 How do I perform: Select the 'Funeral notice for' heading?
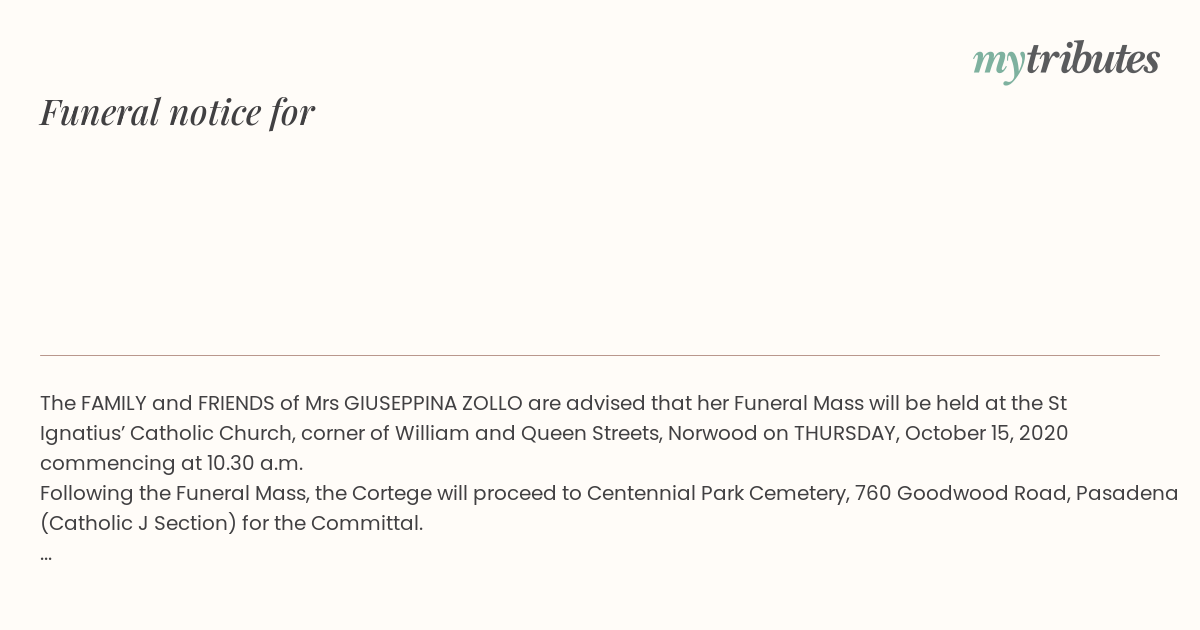coord(177,112)
